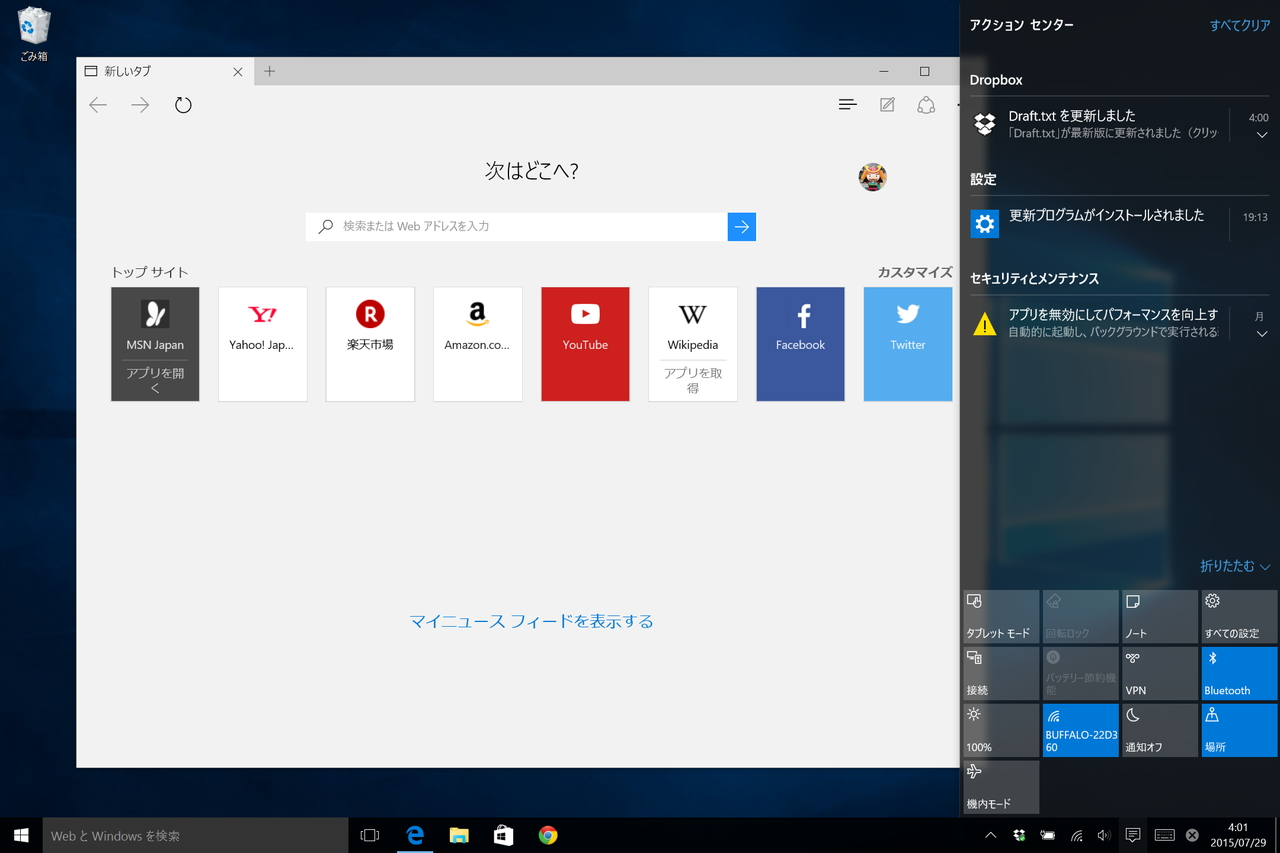Screen dimensions: 1280x853
Task: Expand the security and maintenance warning
Action: point(1261,334)
